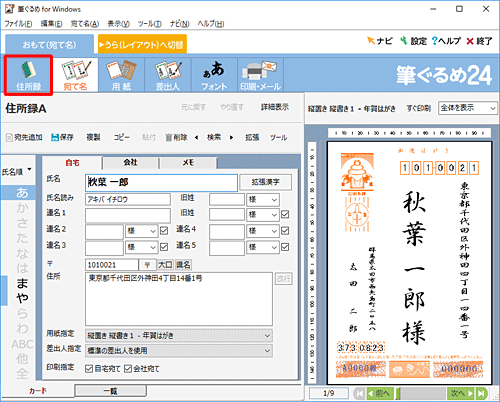This screenshot has height=402, width=500.
Task: Open the ファイル menu
Action: point(18,24)
